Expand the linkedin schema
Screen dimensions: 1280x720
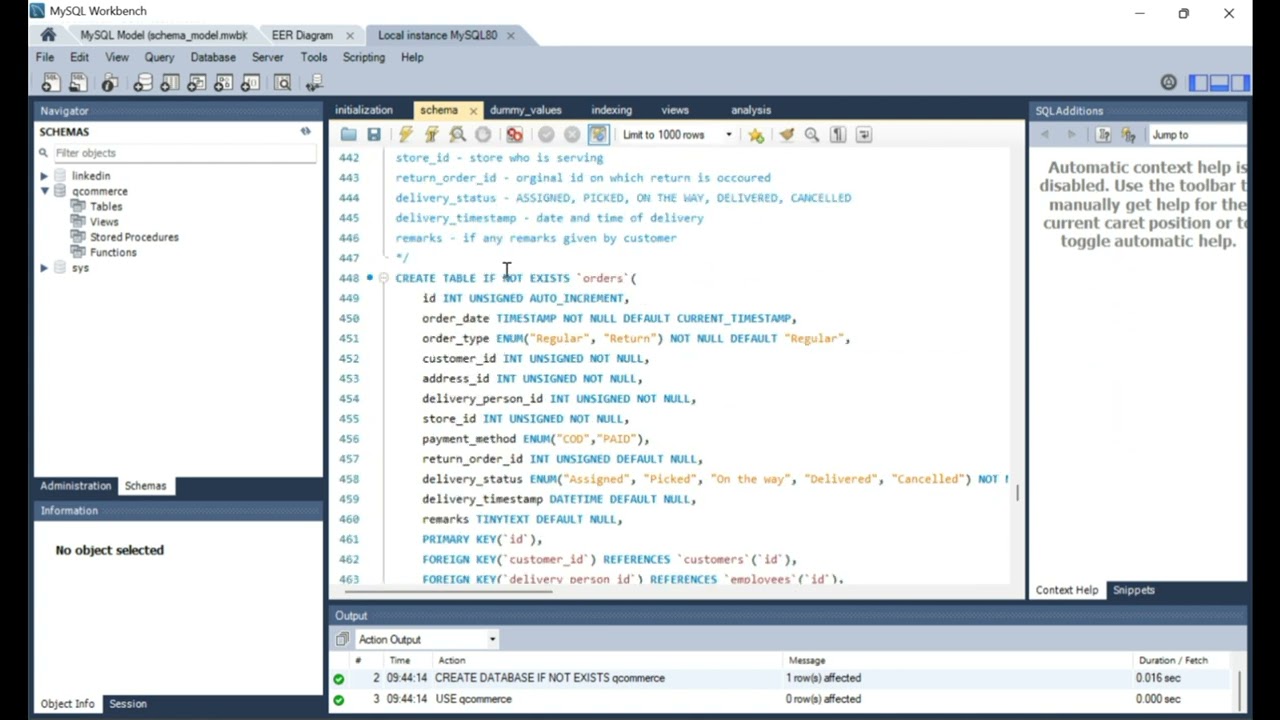(44, 176)
